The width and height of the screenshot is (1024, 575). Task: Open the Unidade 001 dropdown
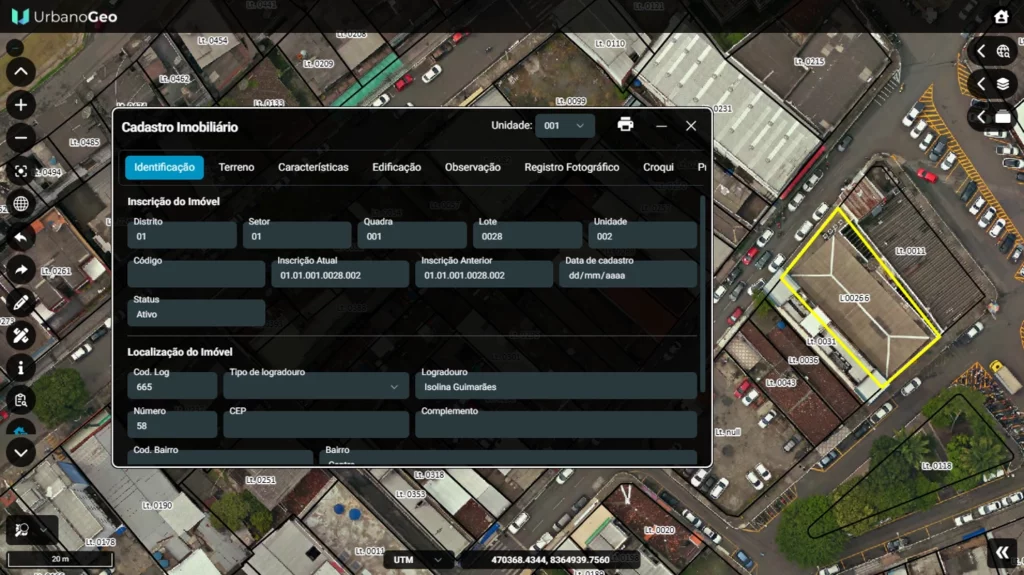pyautogui.click(x=565, y=126)
